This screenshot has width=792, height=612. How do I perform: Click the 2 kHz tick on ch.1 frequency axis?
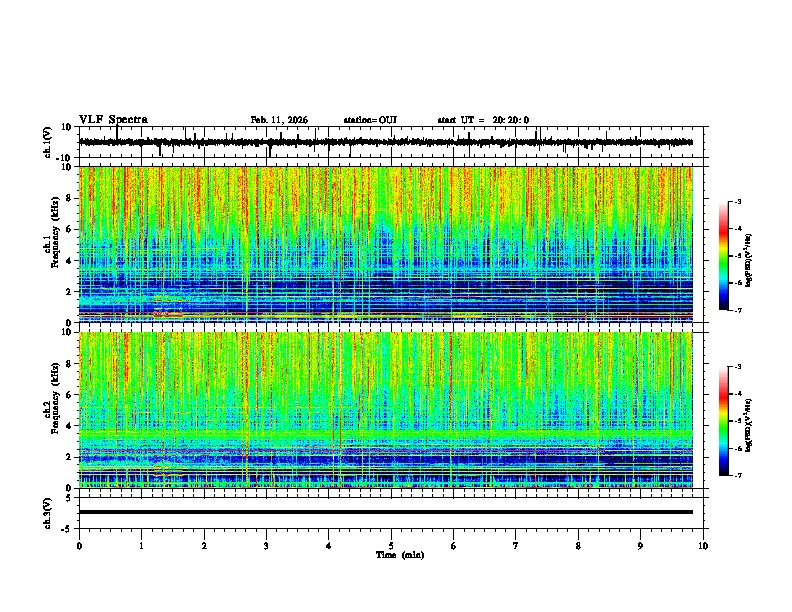pos(69,292)
